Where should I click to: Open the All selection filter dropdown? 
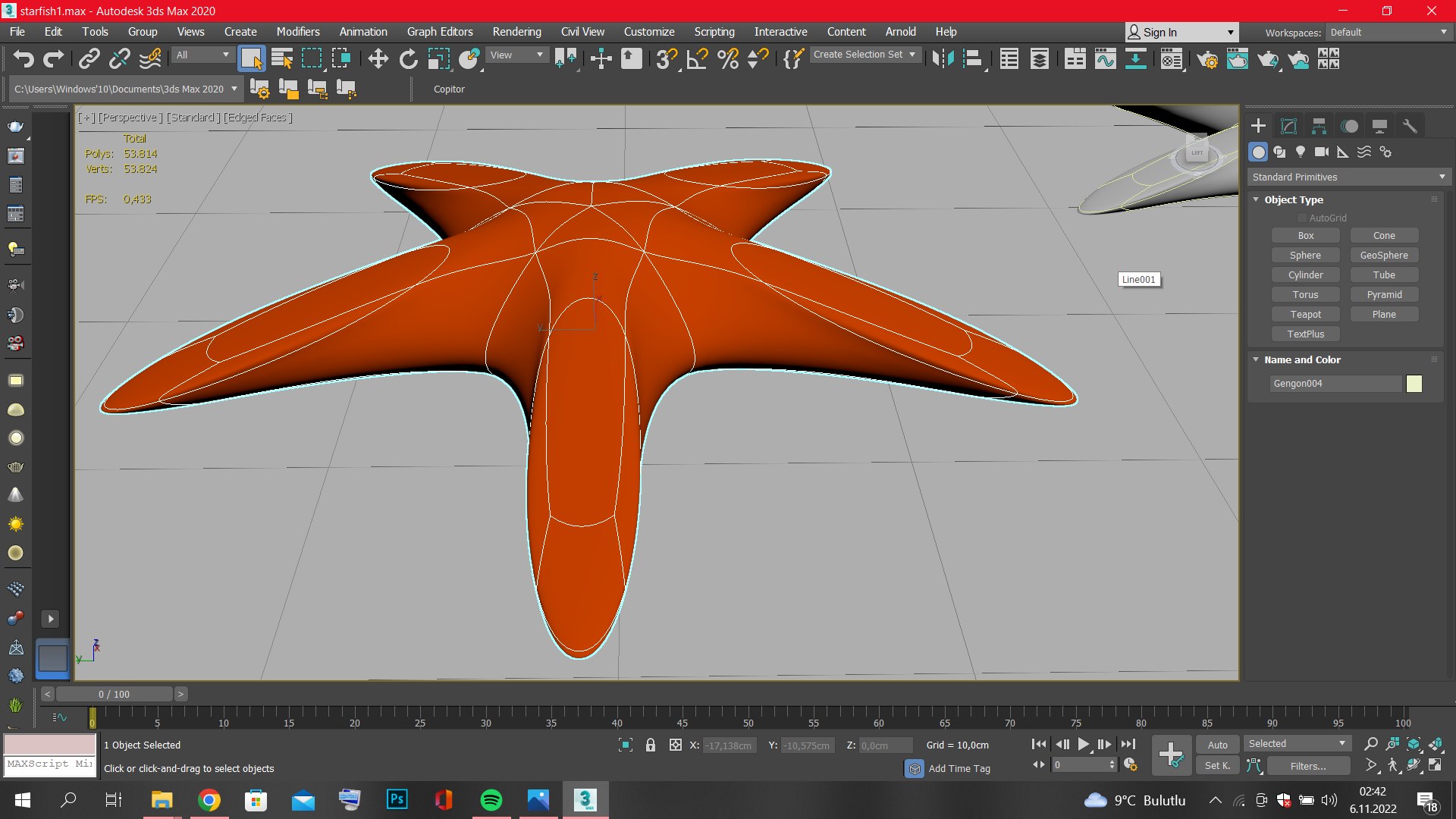pyautogui.click(x=202, y=55)
